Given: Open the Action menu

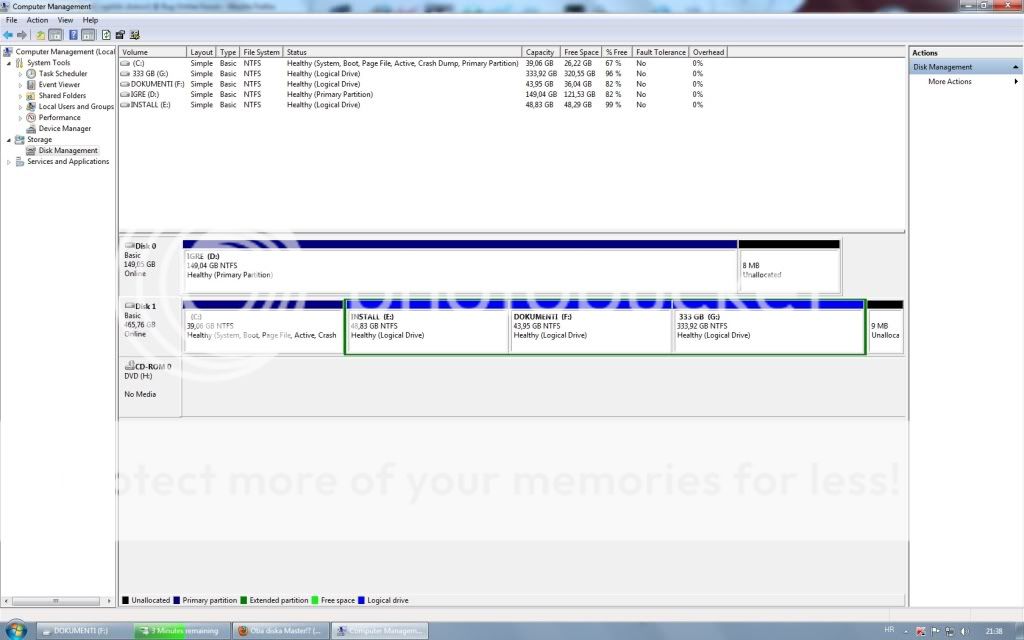Looking at the screenshot, I should tap(37, 20).
